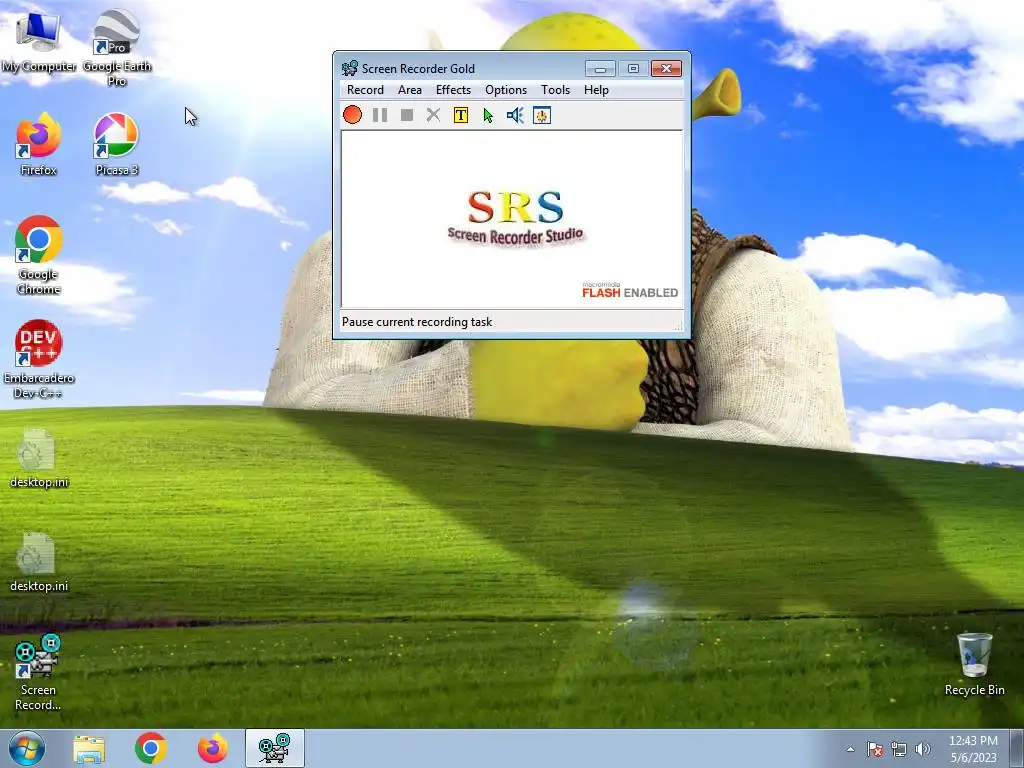Select the Picasa 3 desktop icon
The height and width of the screenshot is (768, 1024).
(116, 145)
